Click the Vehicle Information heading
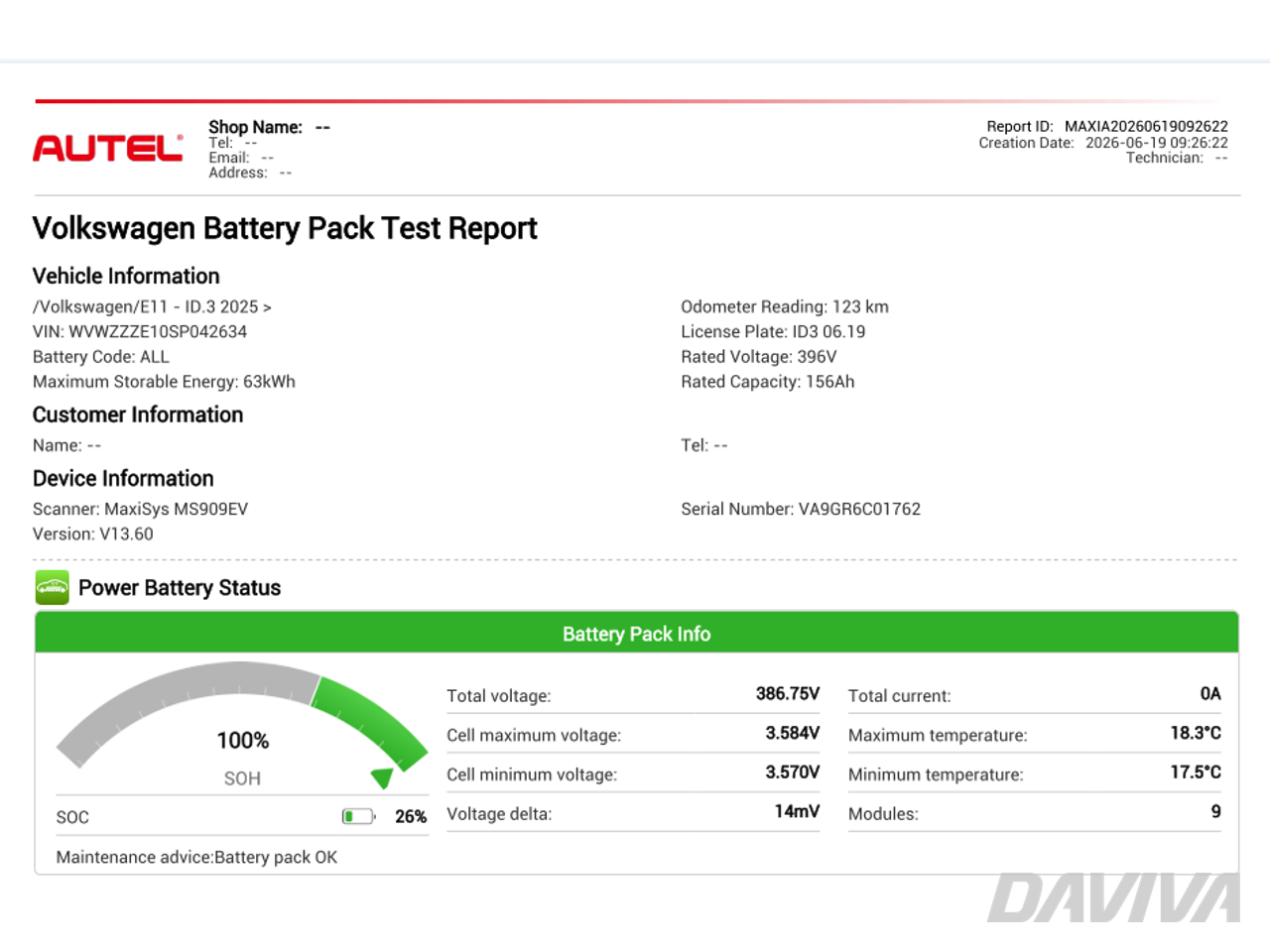Viewport: 1270px width, 952px height. point(126,276)
